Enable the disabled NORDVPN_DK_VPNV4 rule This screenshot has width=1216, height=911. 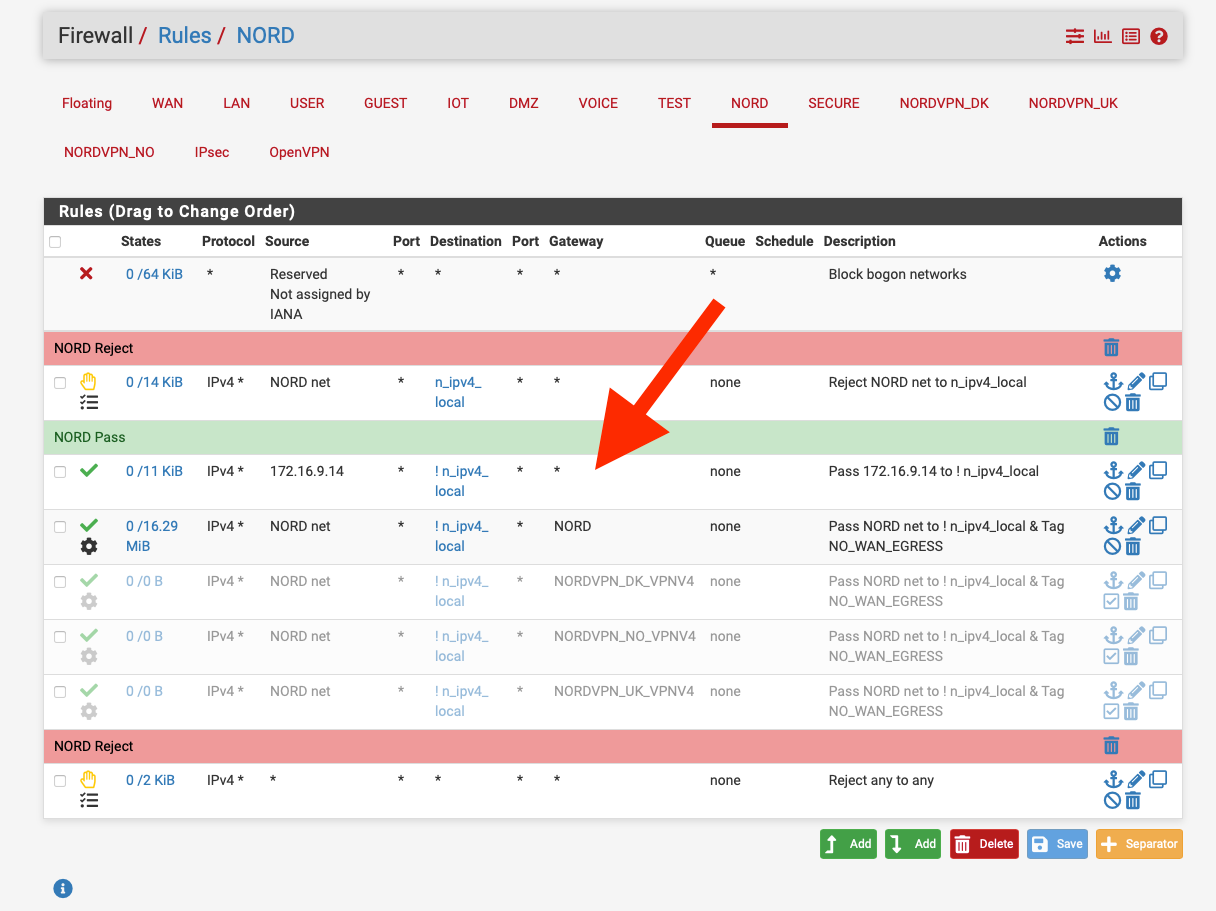(1111, 602)
